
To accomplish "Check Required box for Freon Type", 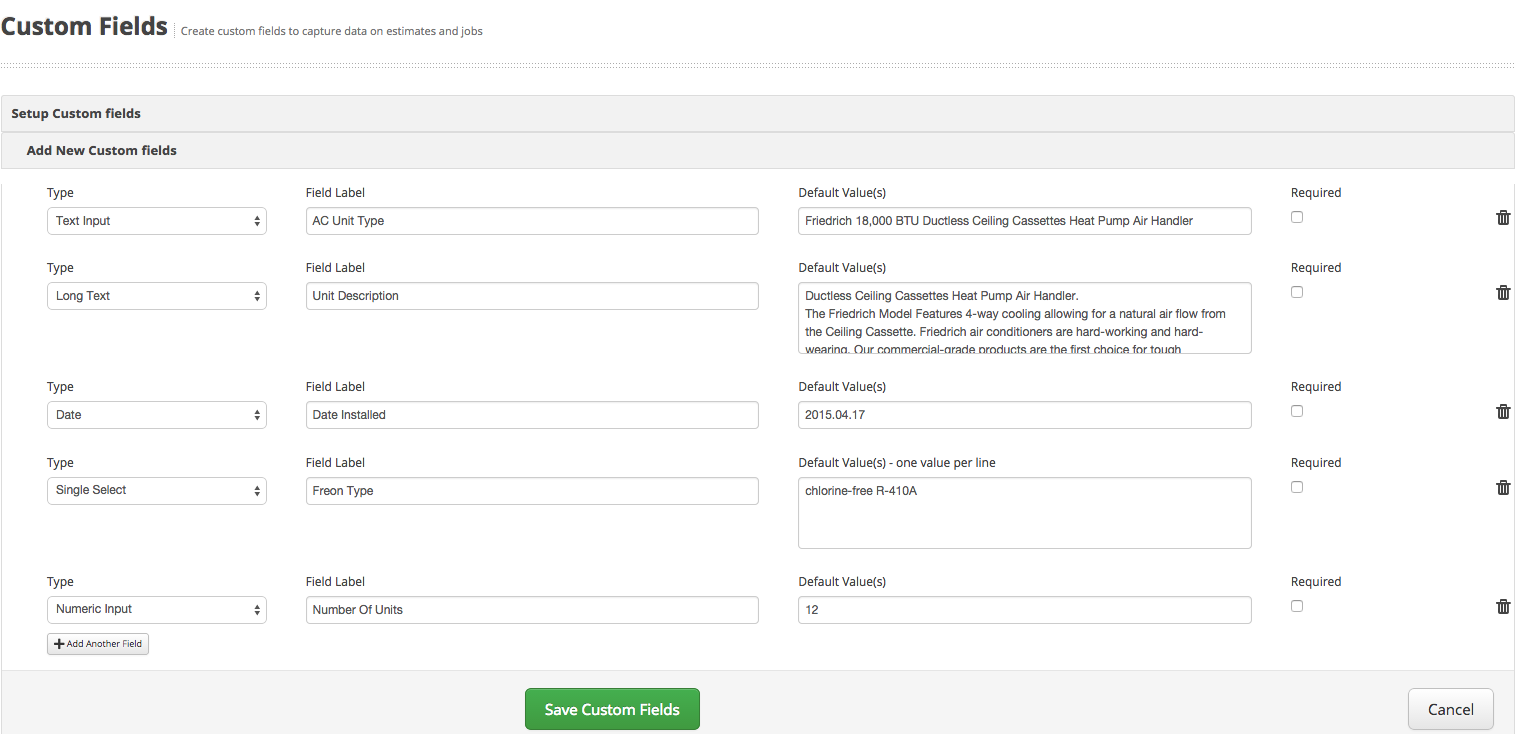I will [1297, 487].
